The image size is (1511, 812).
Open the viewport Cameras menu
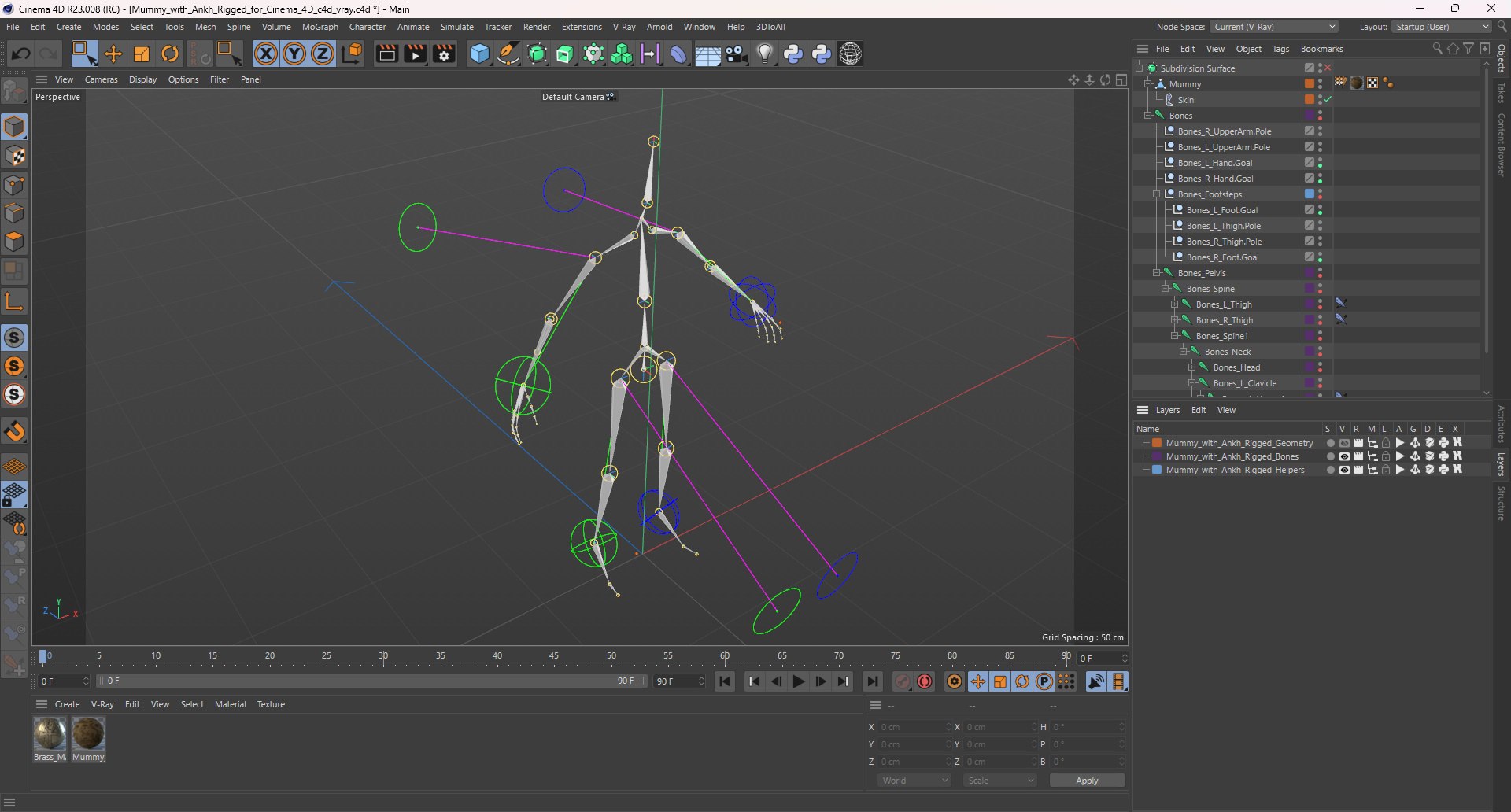102,79
